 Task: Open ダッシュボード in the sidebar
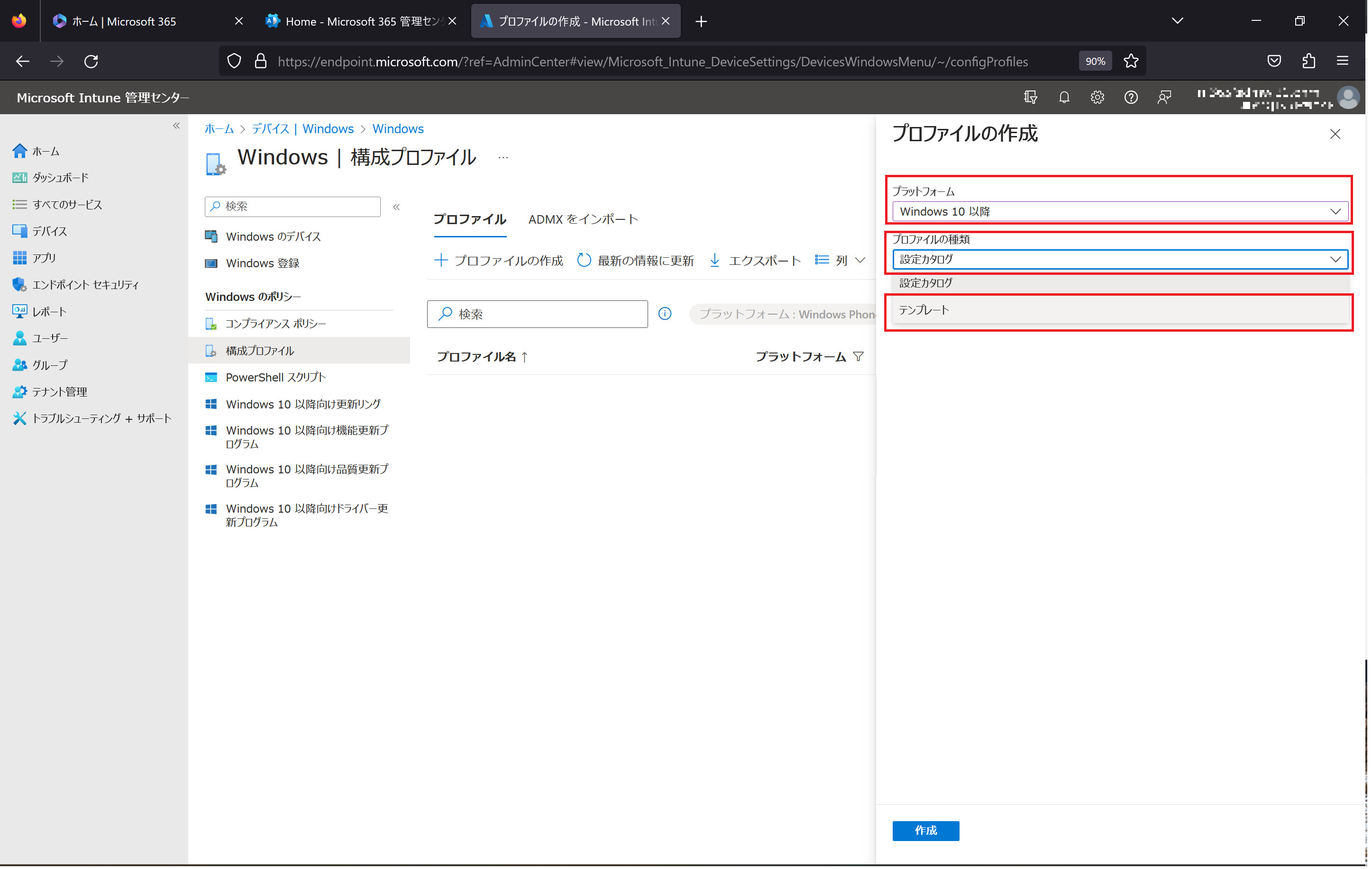click(x=50, y=178)
